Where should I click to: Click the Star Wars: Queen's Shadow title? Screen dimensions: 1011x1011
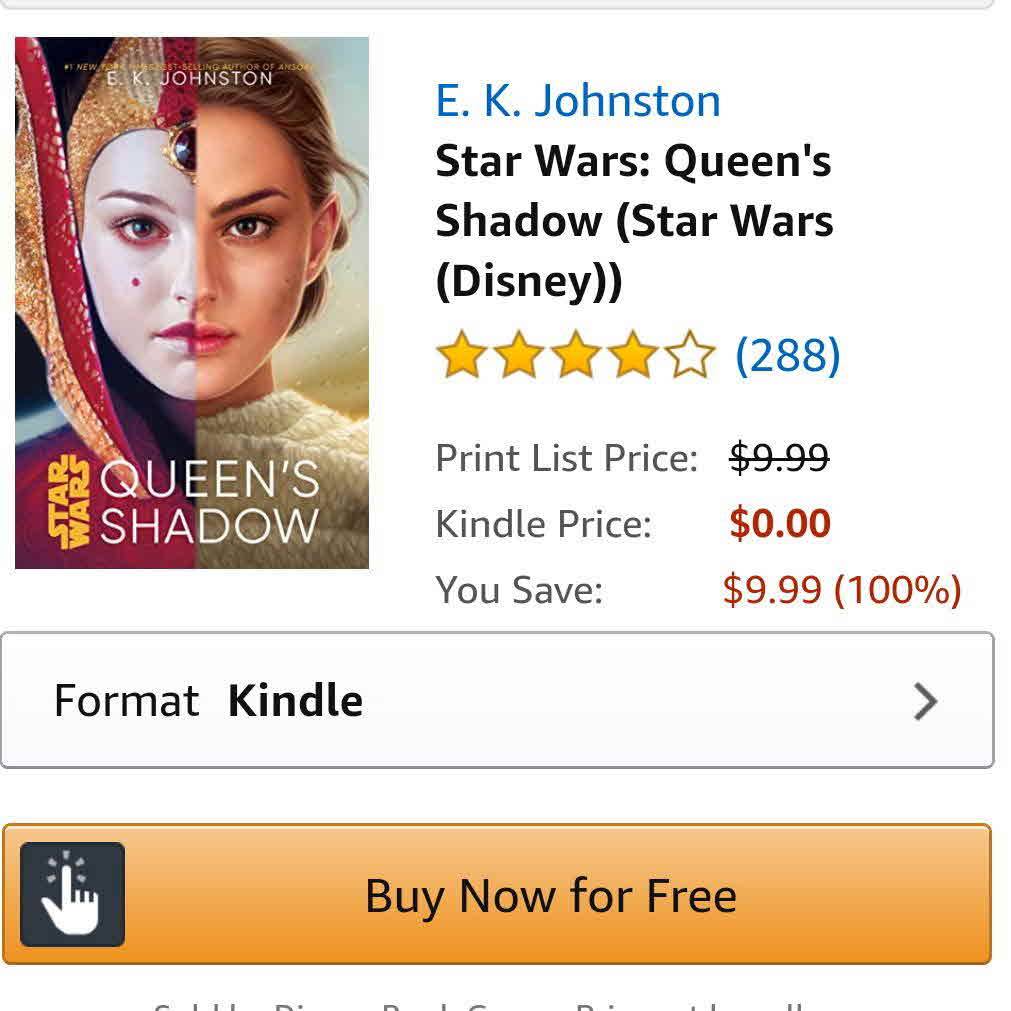tap(634, 221)
